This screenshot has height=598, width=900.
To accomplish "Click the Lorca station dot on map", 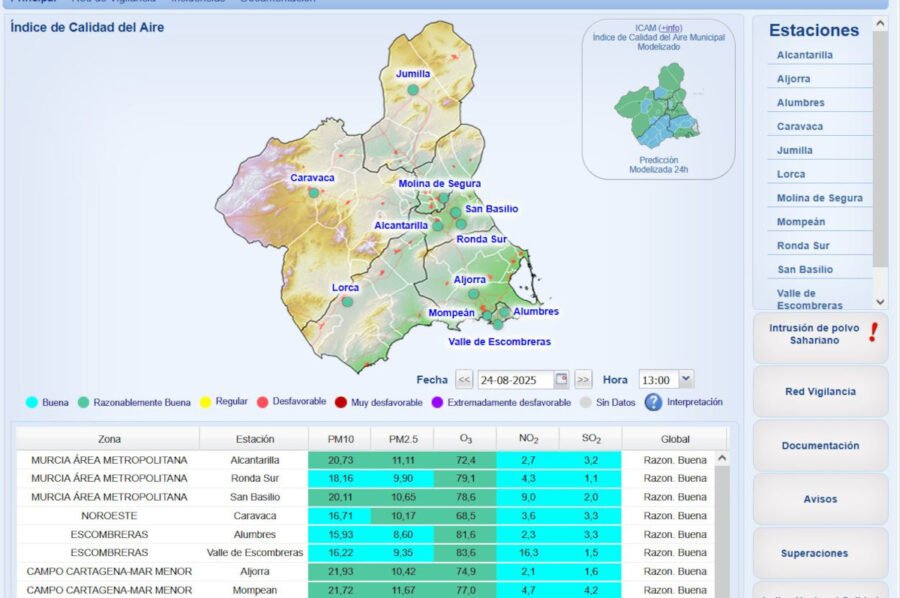I will click(347, 302).
